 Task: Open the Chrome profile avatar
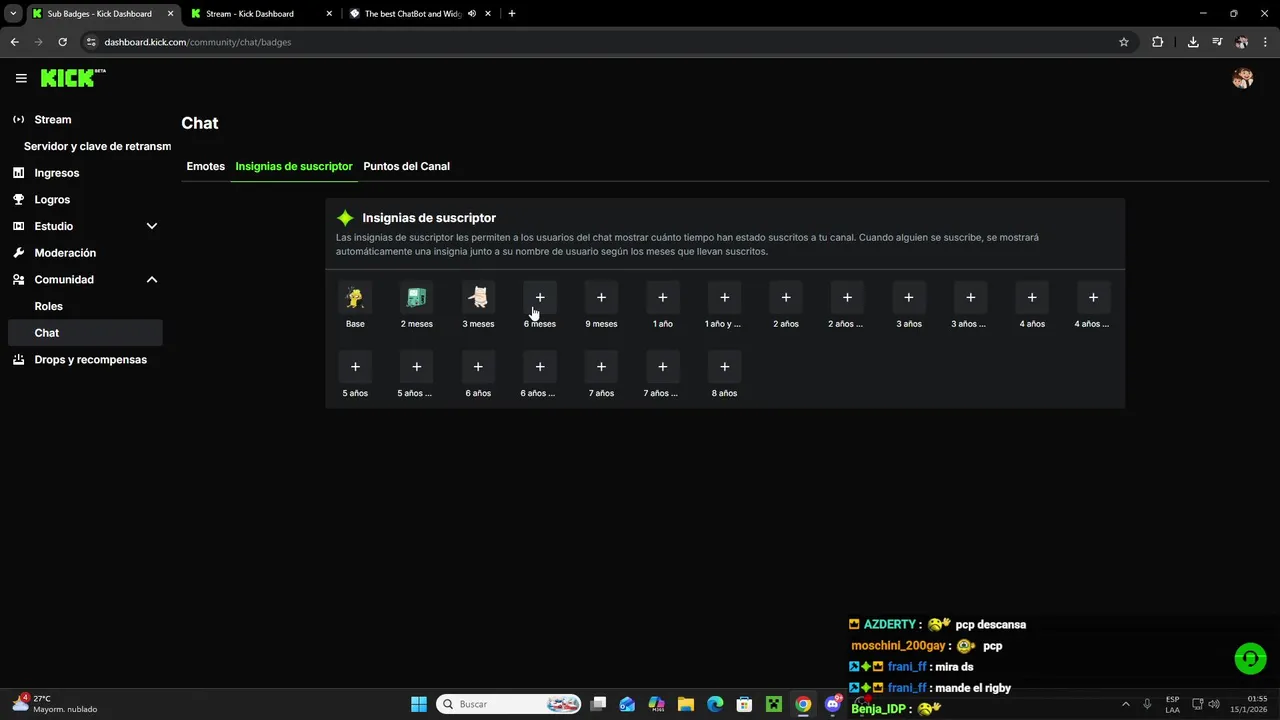pos(1241,42)
